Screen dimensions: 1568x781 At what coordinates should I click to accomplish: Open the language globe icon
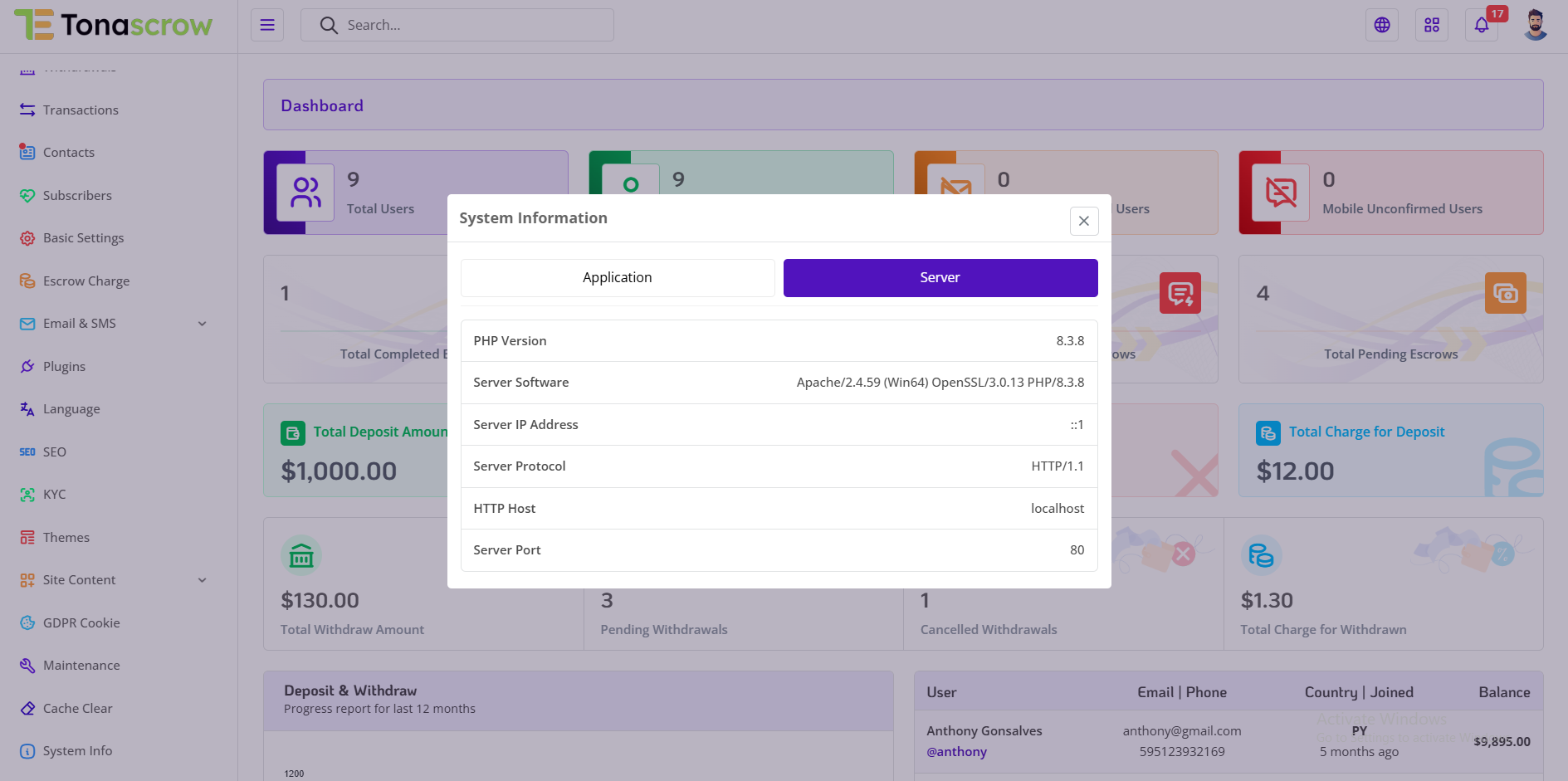point(1382,25)
